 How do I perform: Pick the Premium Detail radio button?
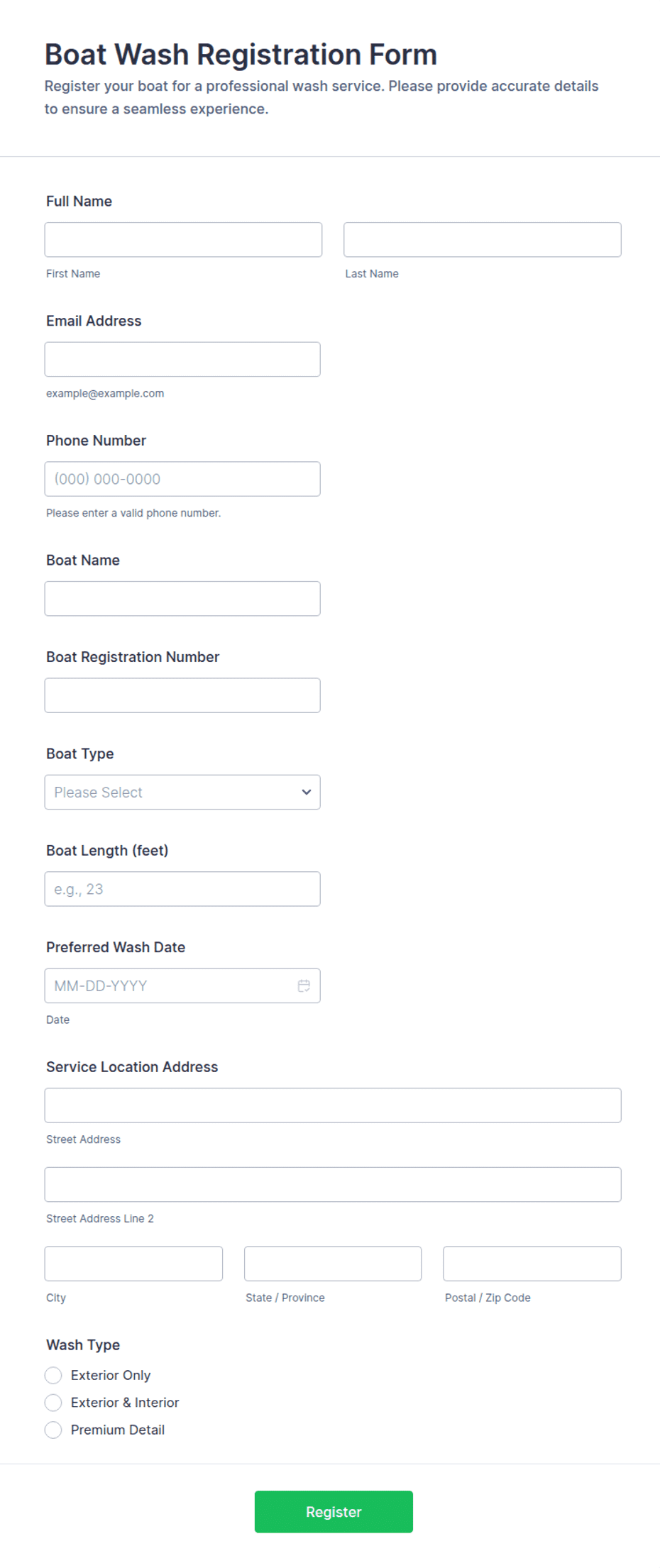53,1430
